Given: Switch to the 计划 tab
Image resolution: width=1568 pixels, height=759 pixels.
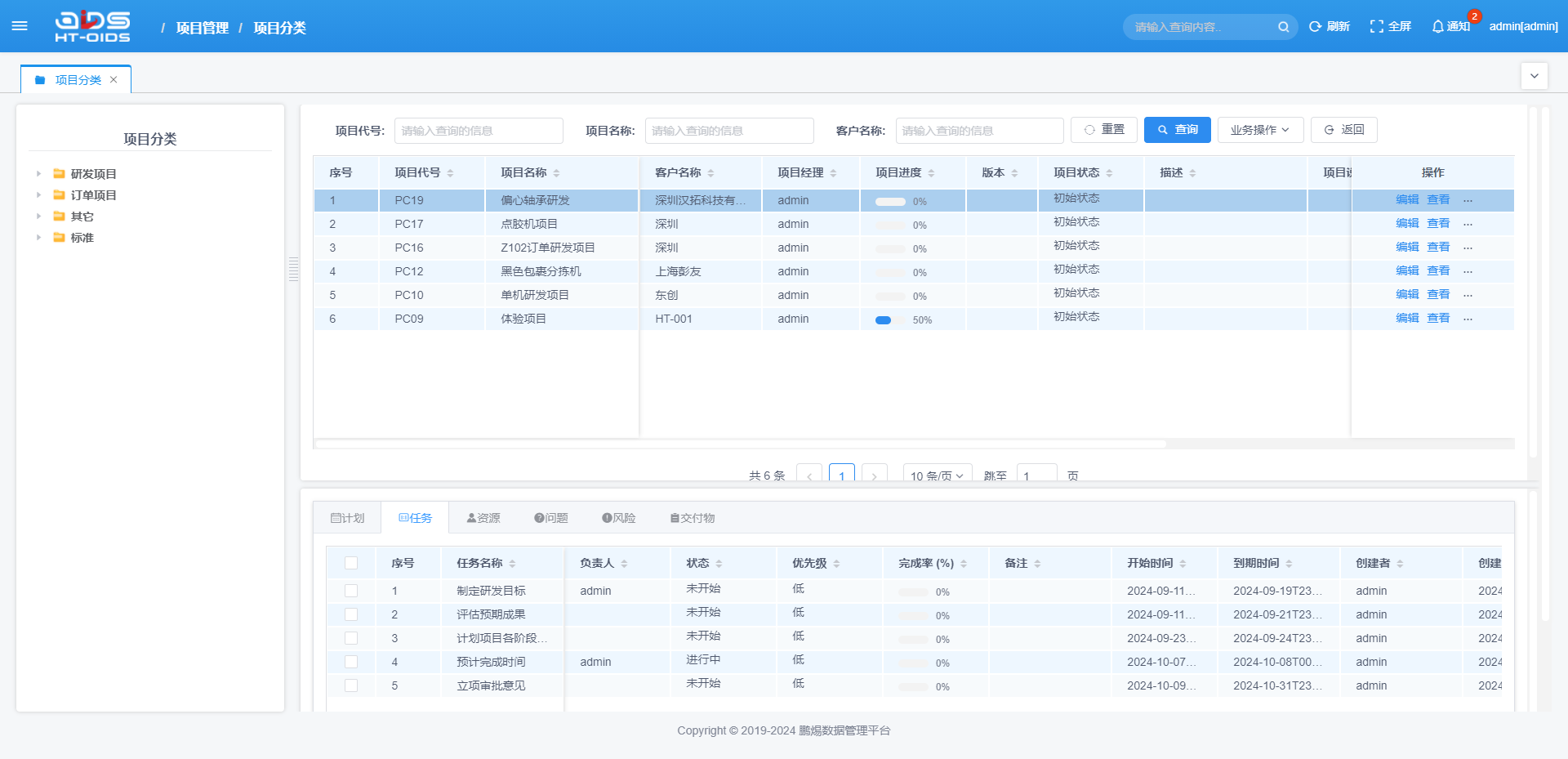Looking at the screenshot, I should tap(347, 518).
